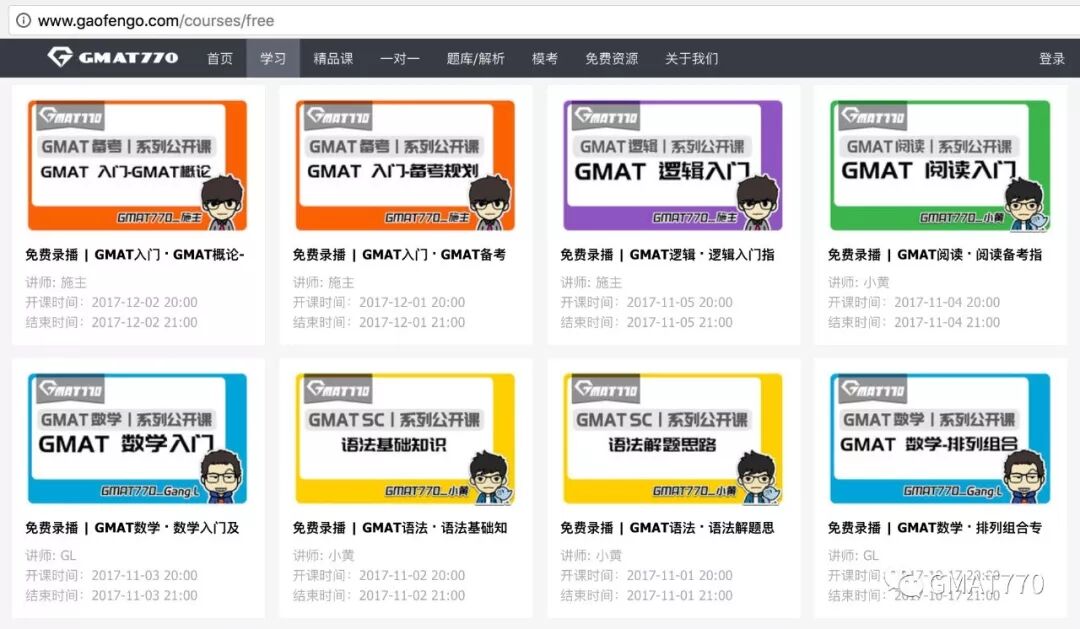Screen dimensions: 1080x629
Task: Click end time 2017-11-05 21:00
Action: click(x=680, y=322)
